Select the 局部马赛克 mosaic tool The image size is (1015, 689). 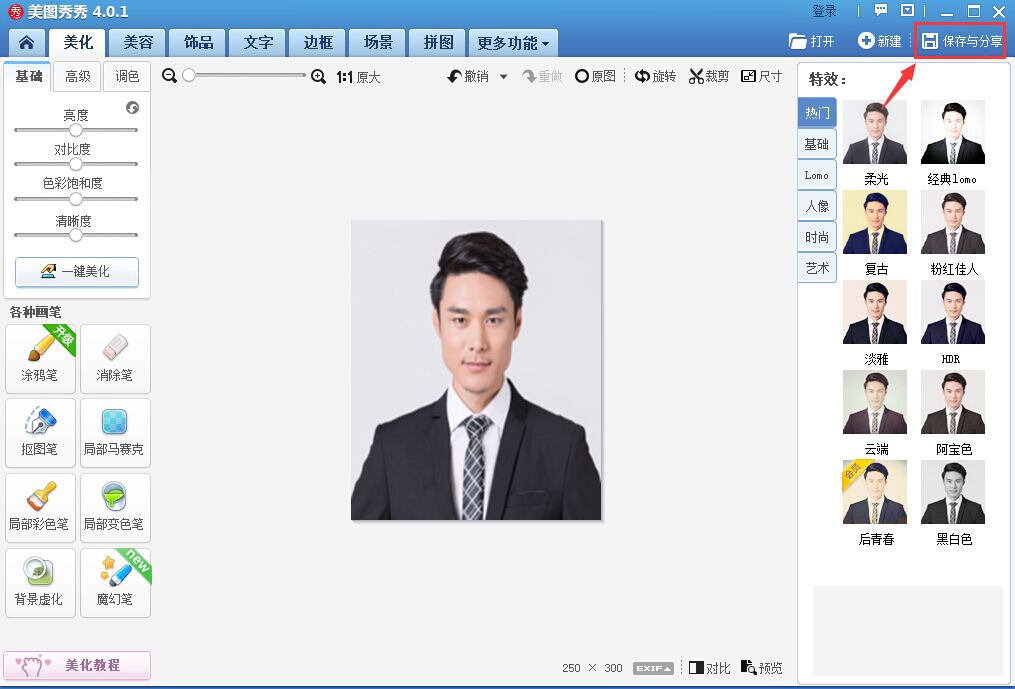[x=115, y=432]
